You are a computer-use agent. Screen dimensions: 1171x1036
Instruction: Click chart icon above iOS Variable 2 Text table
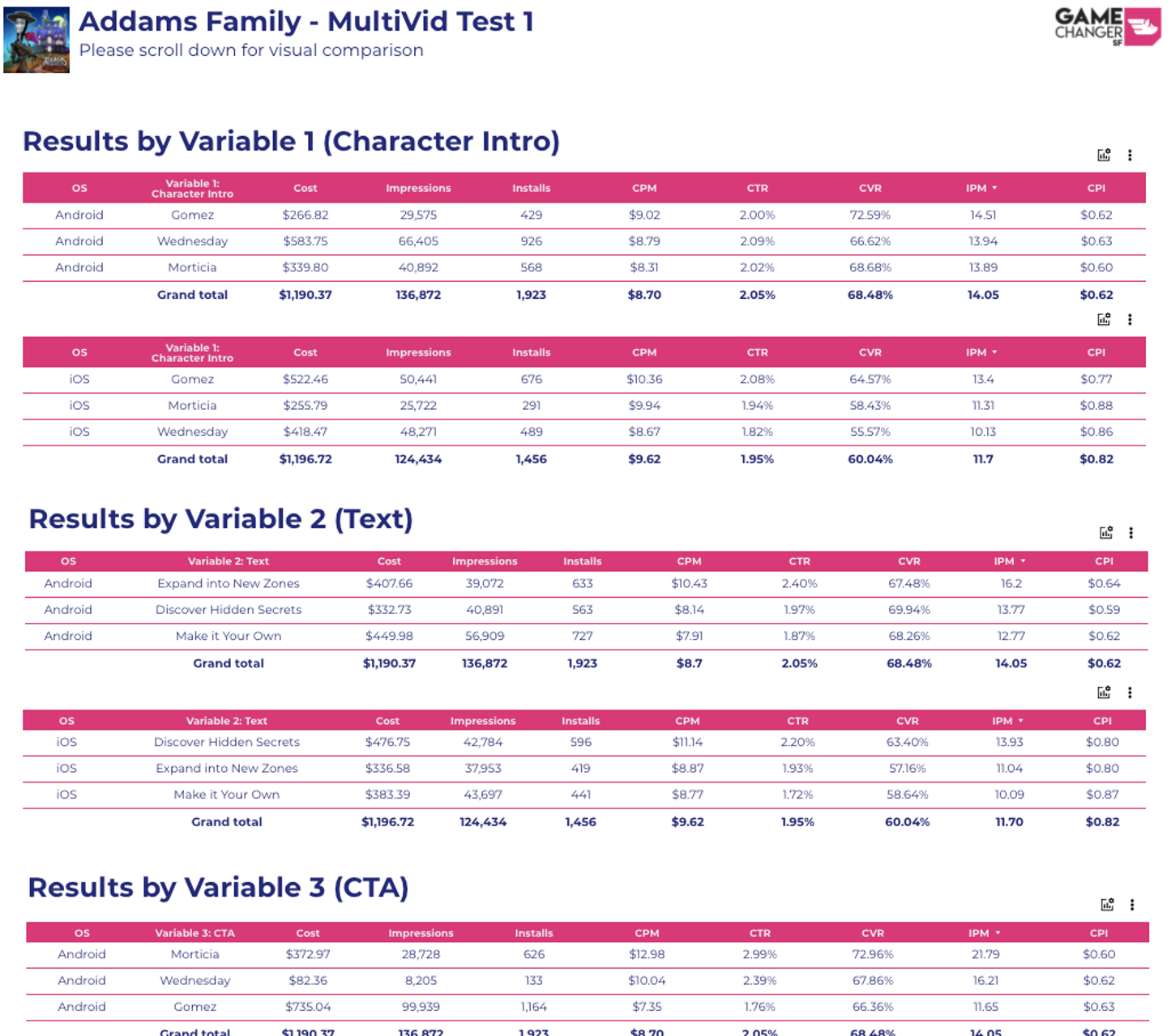[x=1104, y=692]
